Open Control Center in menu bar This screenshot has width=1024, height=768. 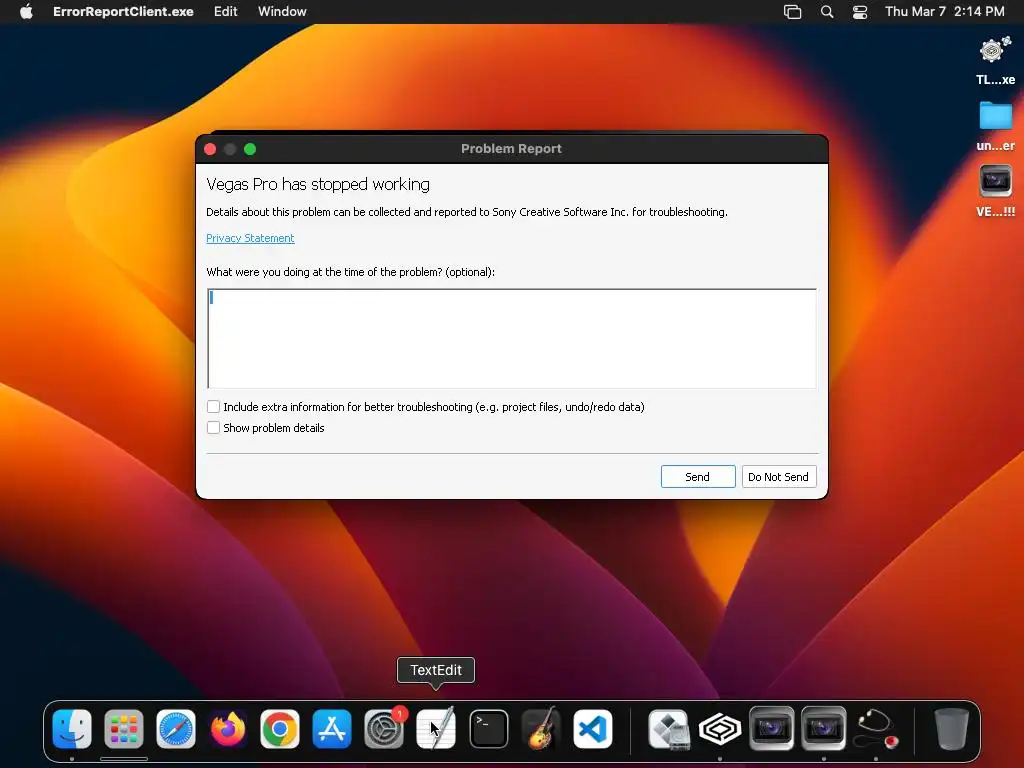coord(860,12)
